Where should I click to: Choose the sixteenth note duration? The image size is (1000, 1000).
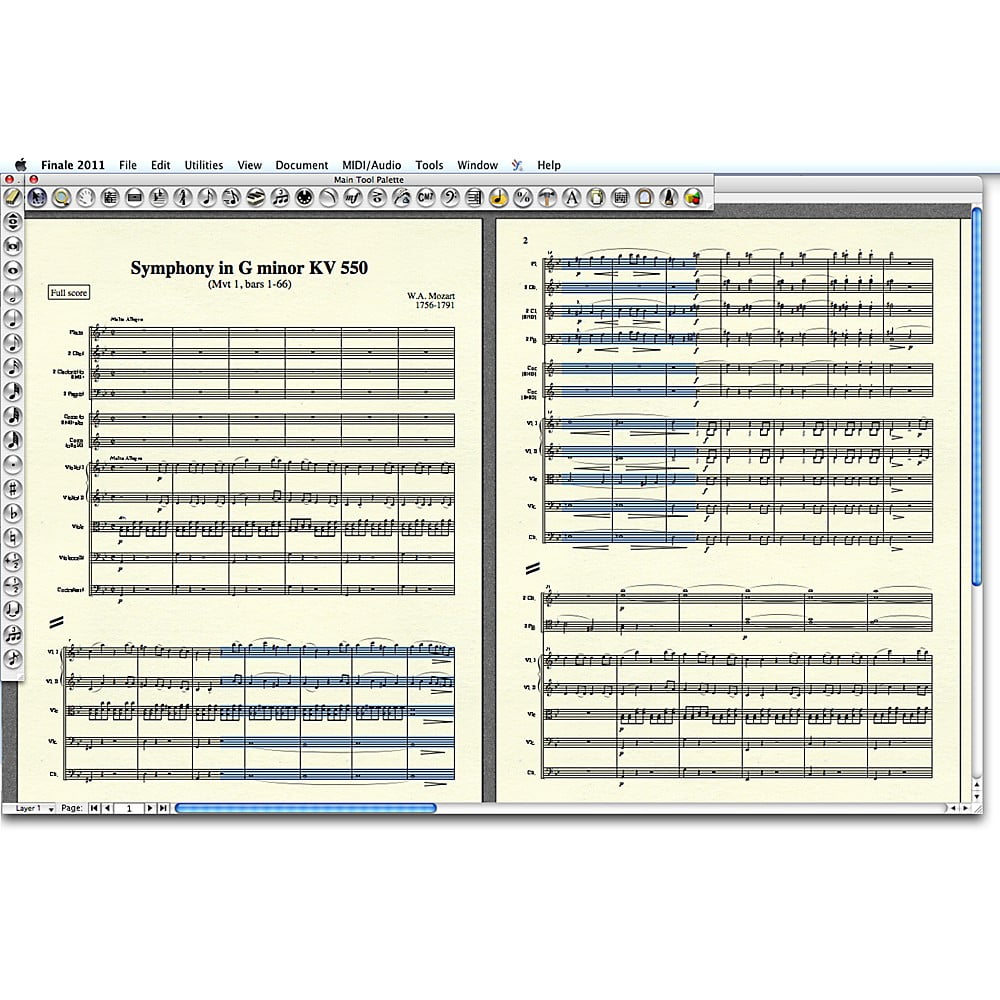coord(13,367)
